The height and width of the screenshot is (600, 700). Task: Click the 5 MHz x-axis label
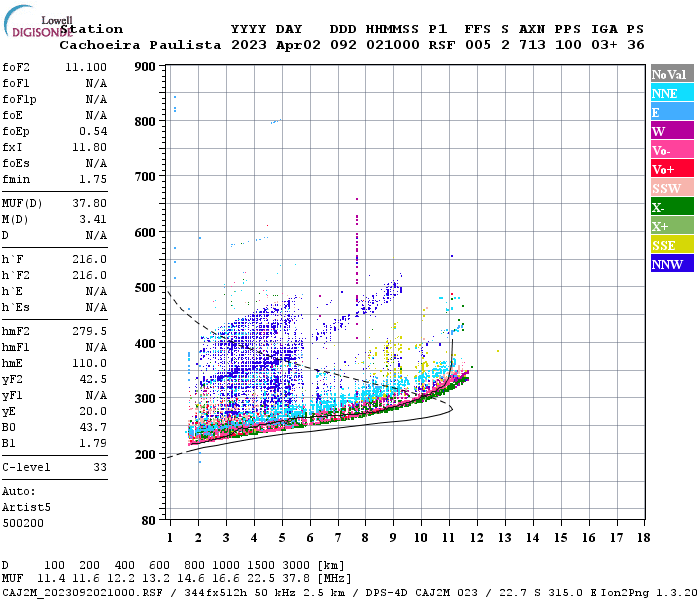282,538
